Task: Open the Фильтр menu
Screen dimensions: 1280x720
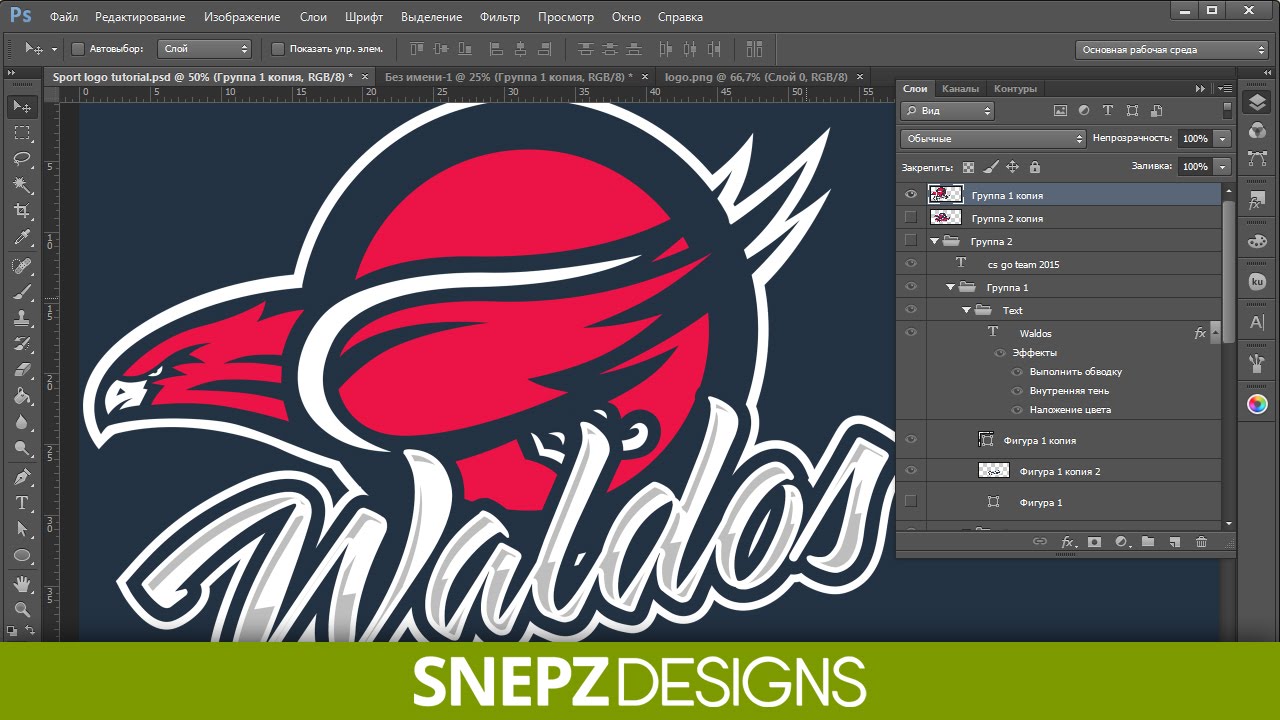Action: tap(499, 17)
